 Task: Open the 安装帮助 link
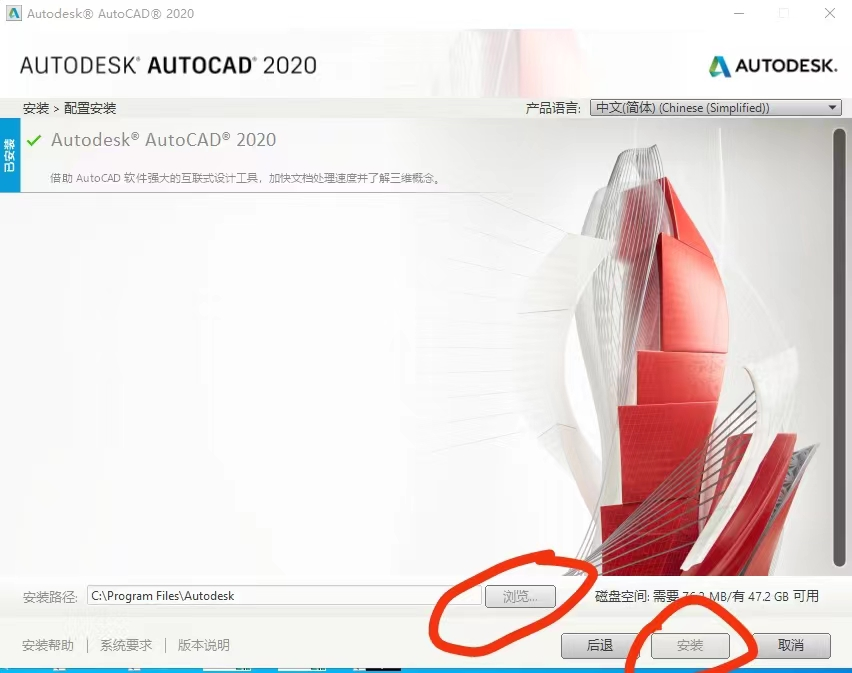[x=48, y=645]
